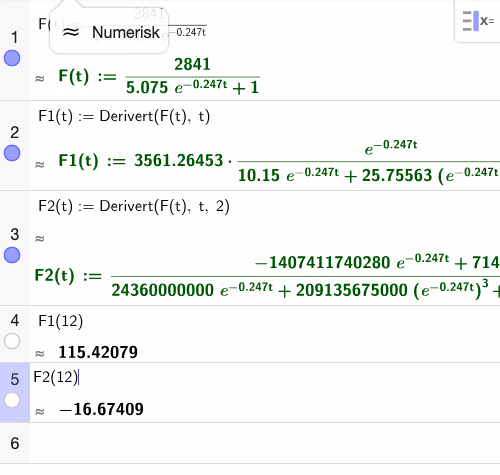Open the CAS view style bar icon
This screenshot has height=475, width=500.
click(x=478, y=21)
